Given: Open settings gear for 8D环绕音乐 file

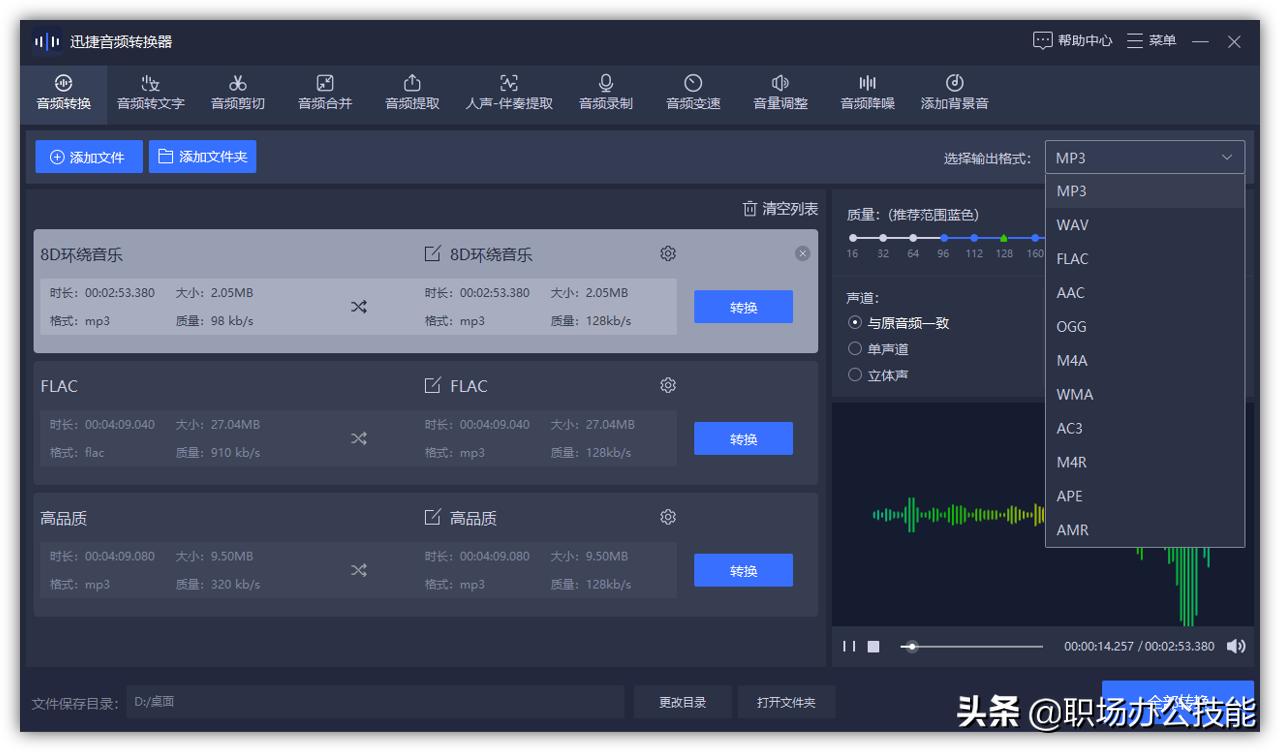Looking at the screenshot, I should 667,253.
